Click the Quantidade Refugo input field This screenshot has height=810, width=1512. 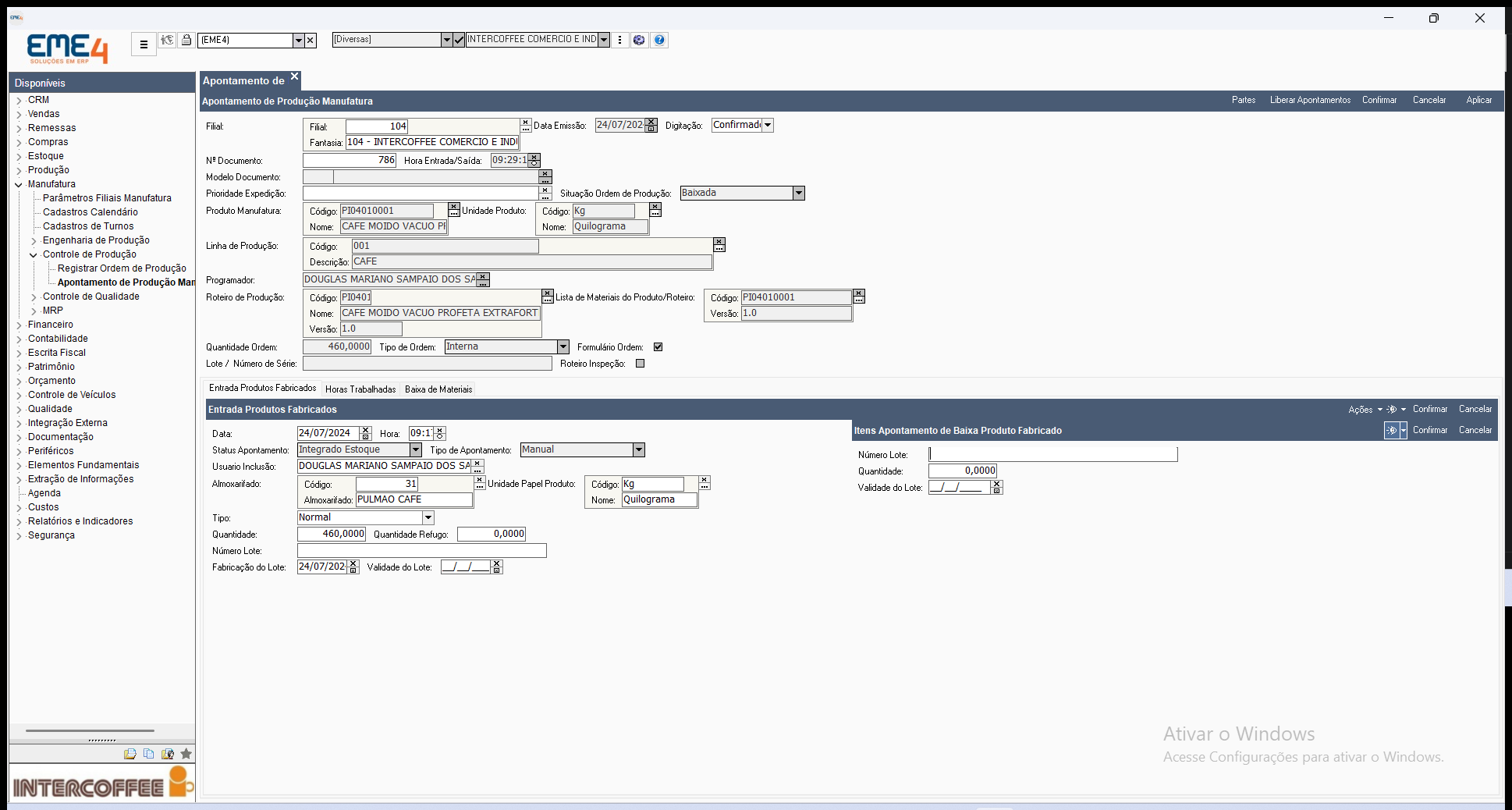(x=492, y=534)
